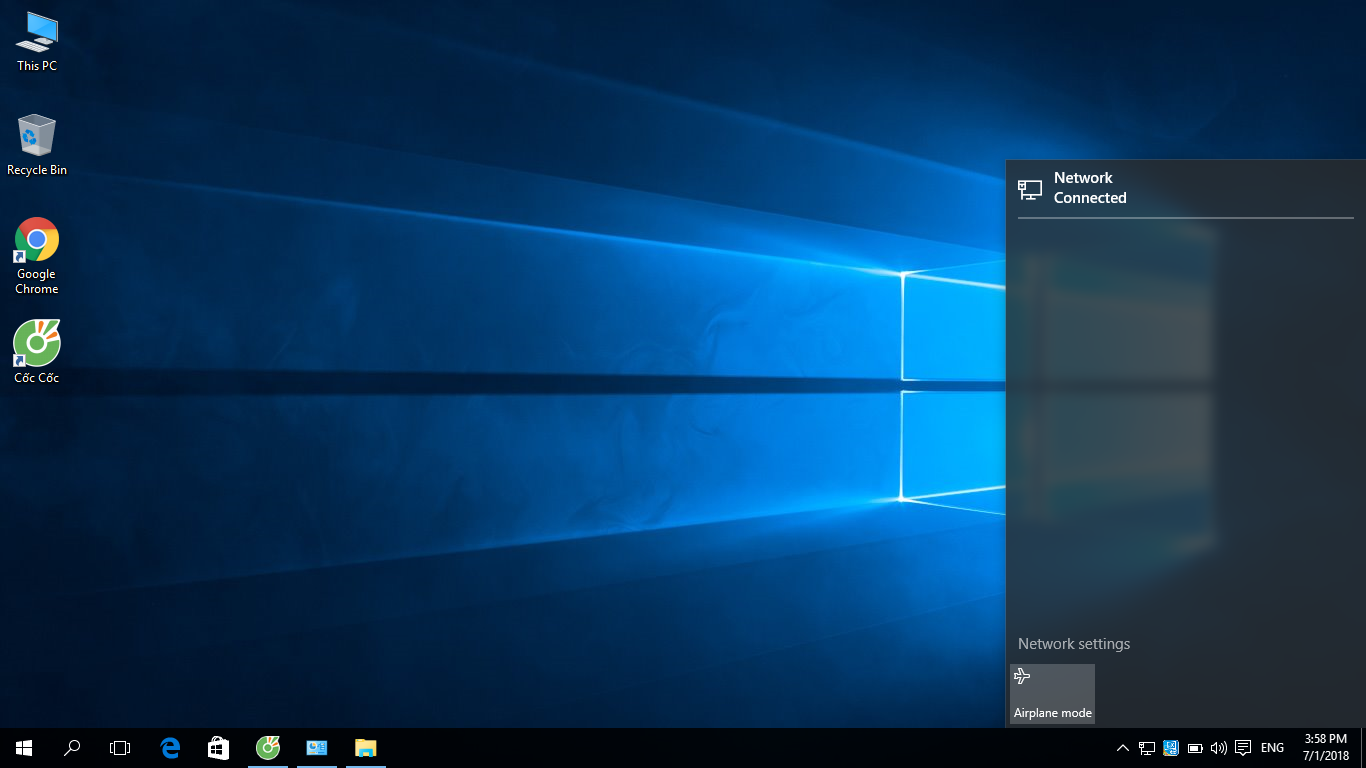Screen dimensions: 1366x768
Task: Open the Network settings link
Action: pyautogui.click(x=1073, y=644)
